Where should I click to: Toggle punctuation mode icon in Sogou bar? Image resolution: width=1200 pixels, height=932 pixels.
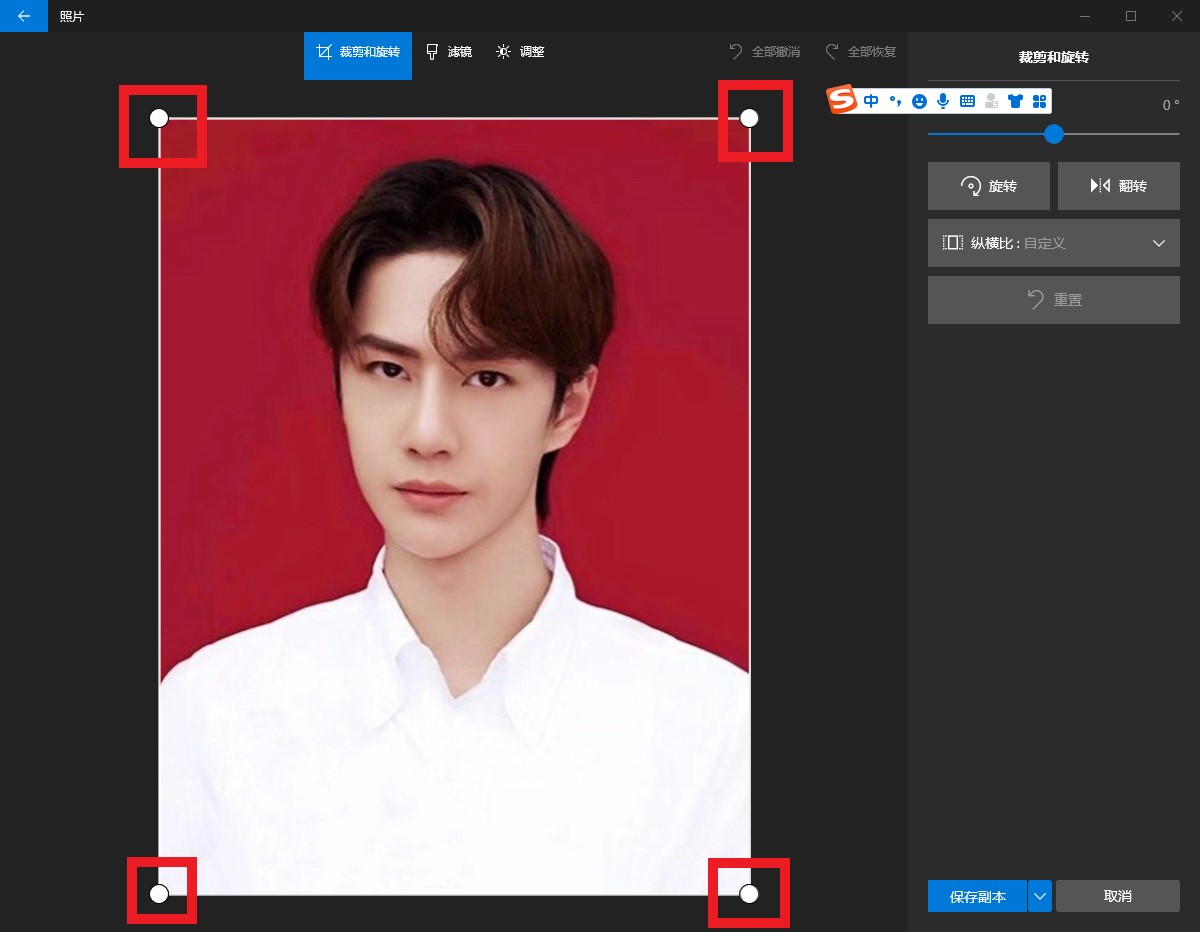(x=895, y=101)
